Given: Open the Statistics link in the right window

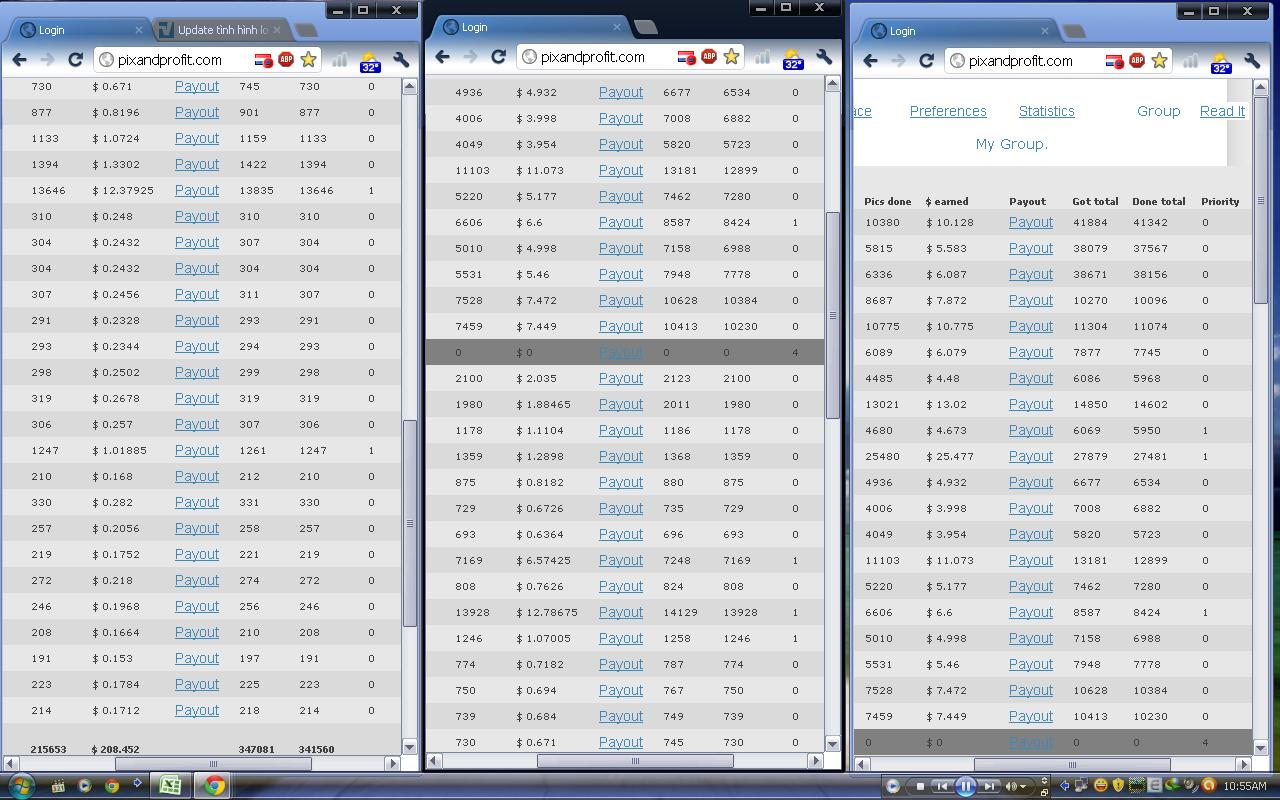Looking at the screenshot, I should (1046, 111).
